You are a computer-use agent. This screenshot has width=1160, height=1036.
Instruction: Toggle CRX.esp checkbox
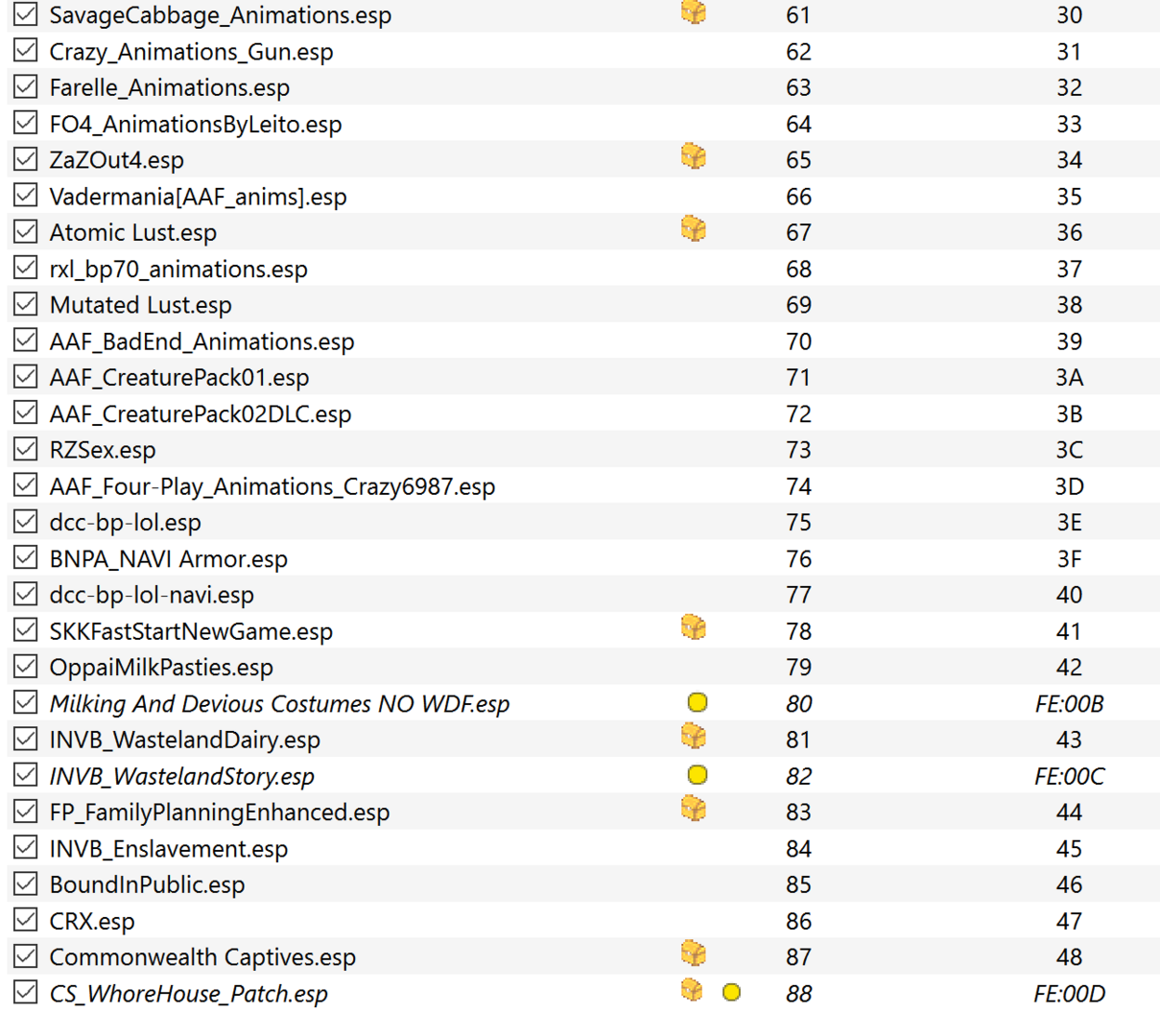[x=26, y=920]
